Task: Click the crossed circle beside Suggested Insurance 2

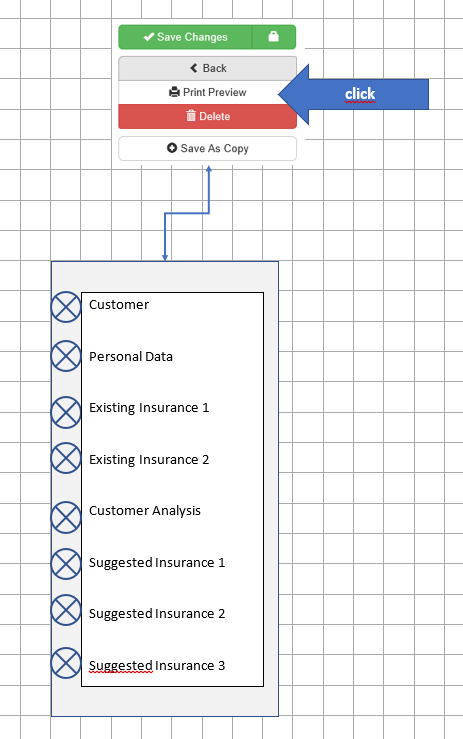Action: point(66,610)
